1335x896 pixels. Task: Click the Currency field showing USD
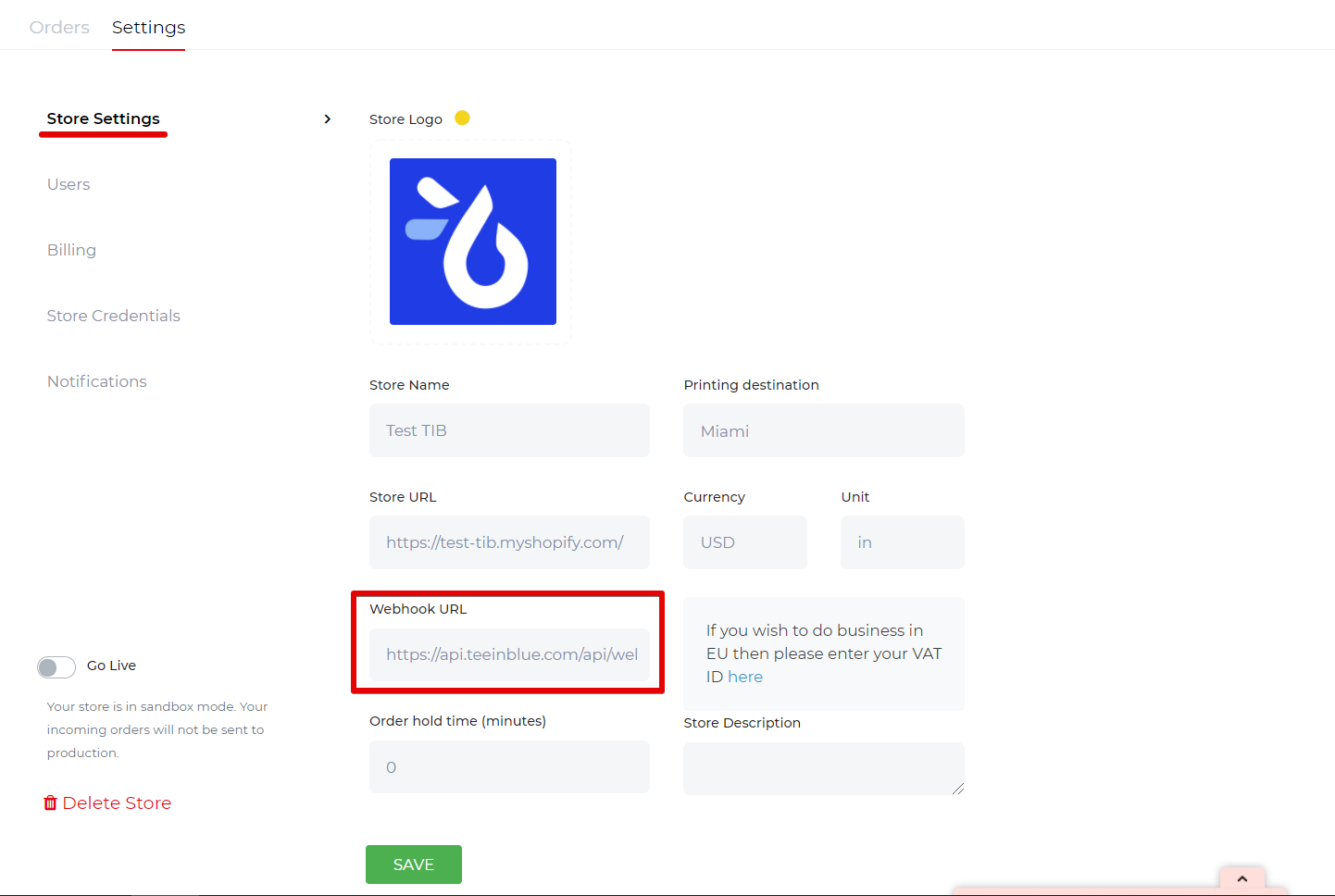click(745, 542)
